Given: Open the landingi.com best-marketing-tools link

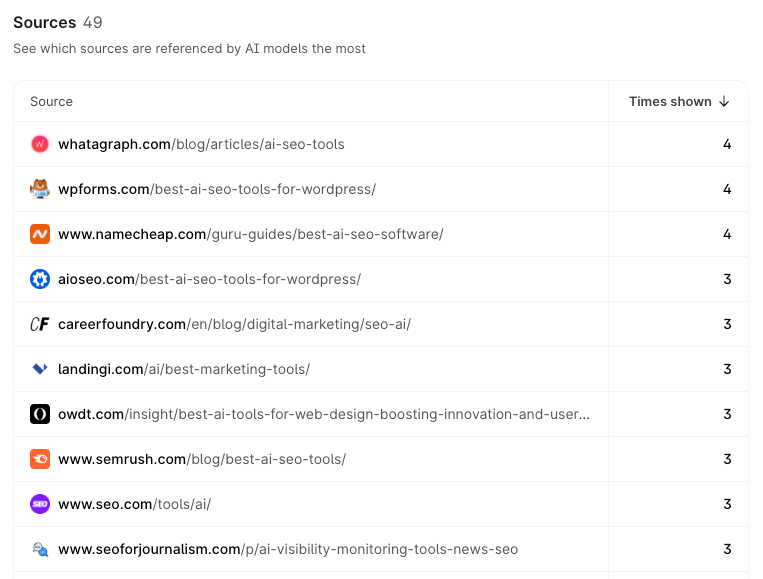Looking at the screenshot, I should click(184, 369).
